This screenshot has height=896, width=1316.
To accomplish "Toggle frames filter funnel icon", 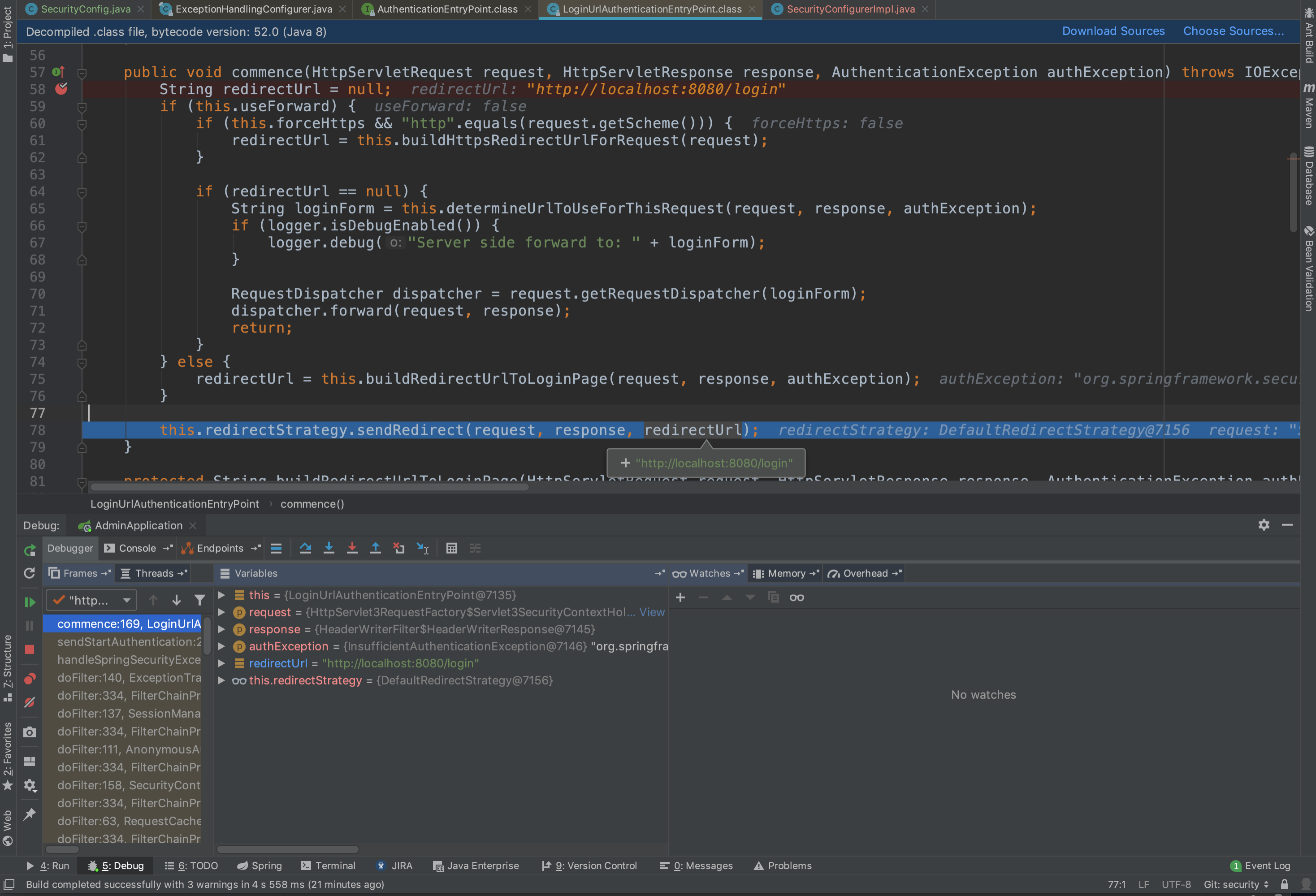I will 199,600.
